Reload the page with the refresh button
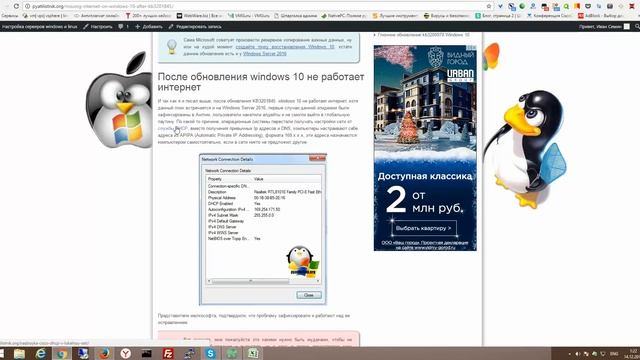This screenshot has height=360, width=640. pos(16,6)
